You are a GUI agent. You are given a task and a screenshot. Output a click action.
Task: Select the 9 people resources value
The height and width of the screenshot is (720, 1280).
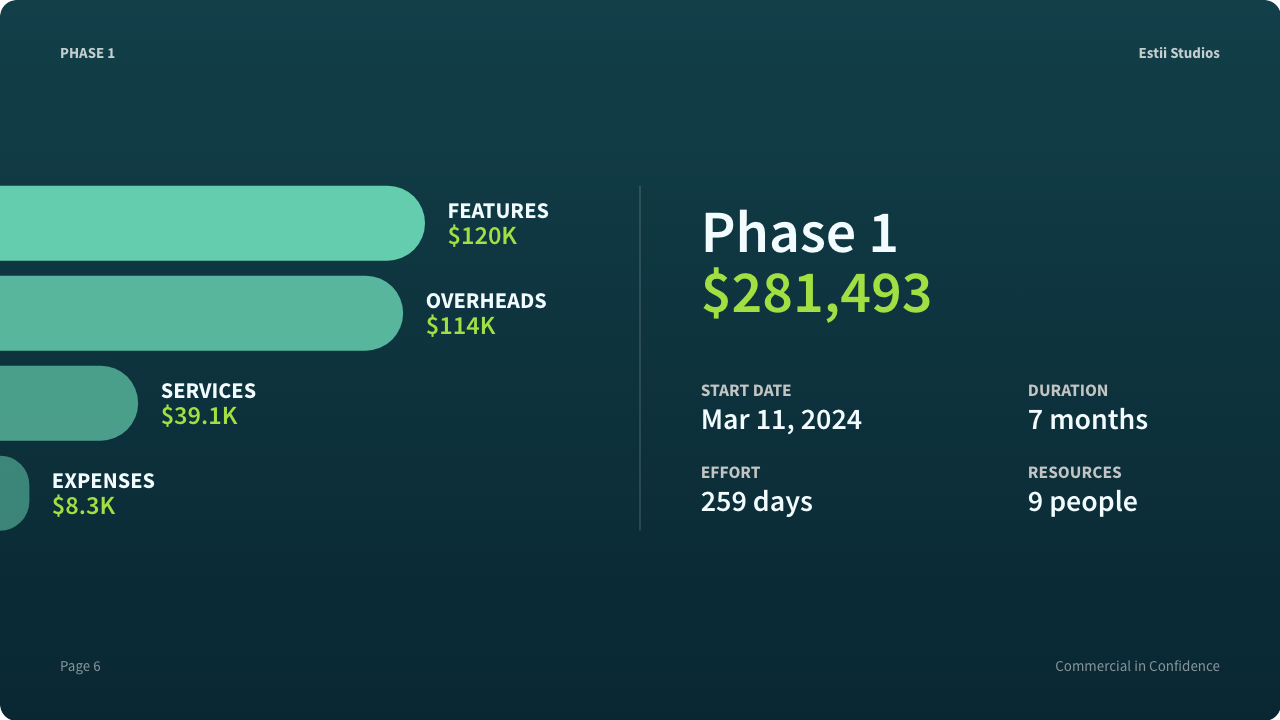pos(1083,501)
